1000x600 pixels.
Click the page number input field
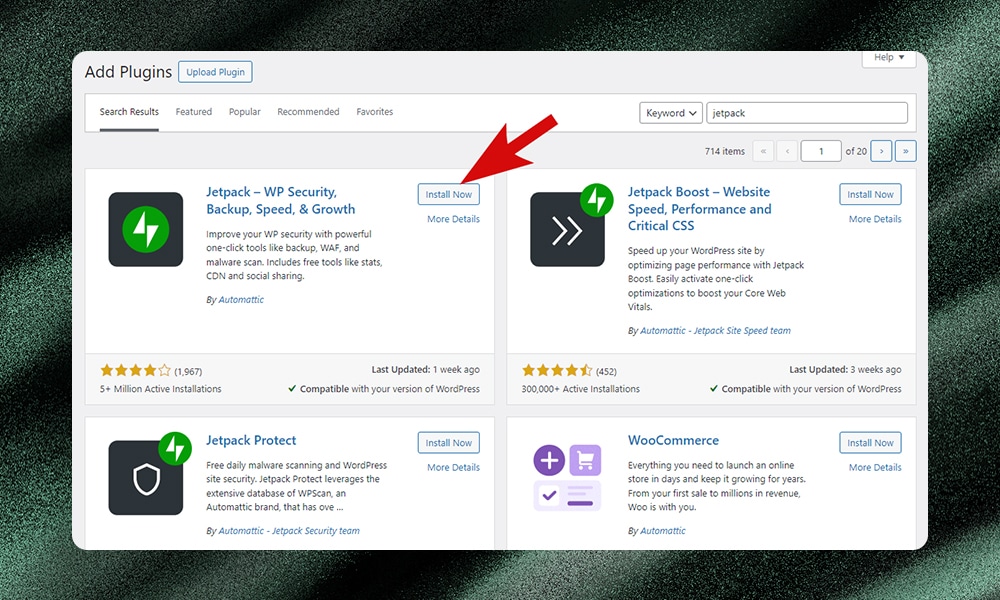coord(821,150)
